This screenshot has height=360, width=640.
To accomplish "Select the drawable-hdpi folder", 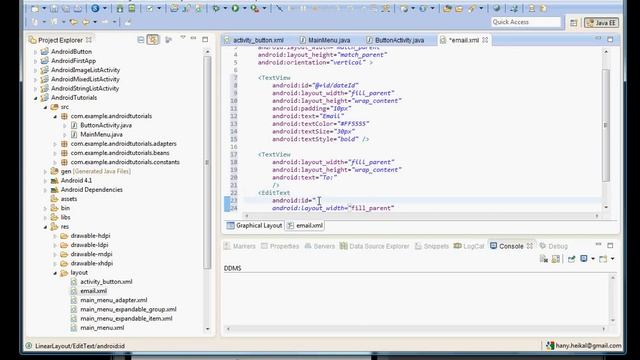I will click(90, 236).
